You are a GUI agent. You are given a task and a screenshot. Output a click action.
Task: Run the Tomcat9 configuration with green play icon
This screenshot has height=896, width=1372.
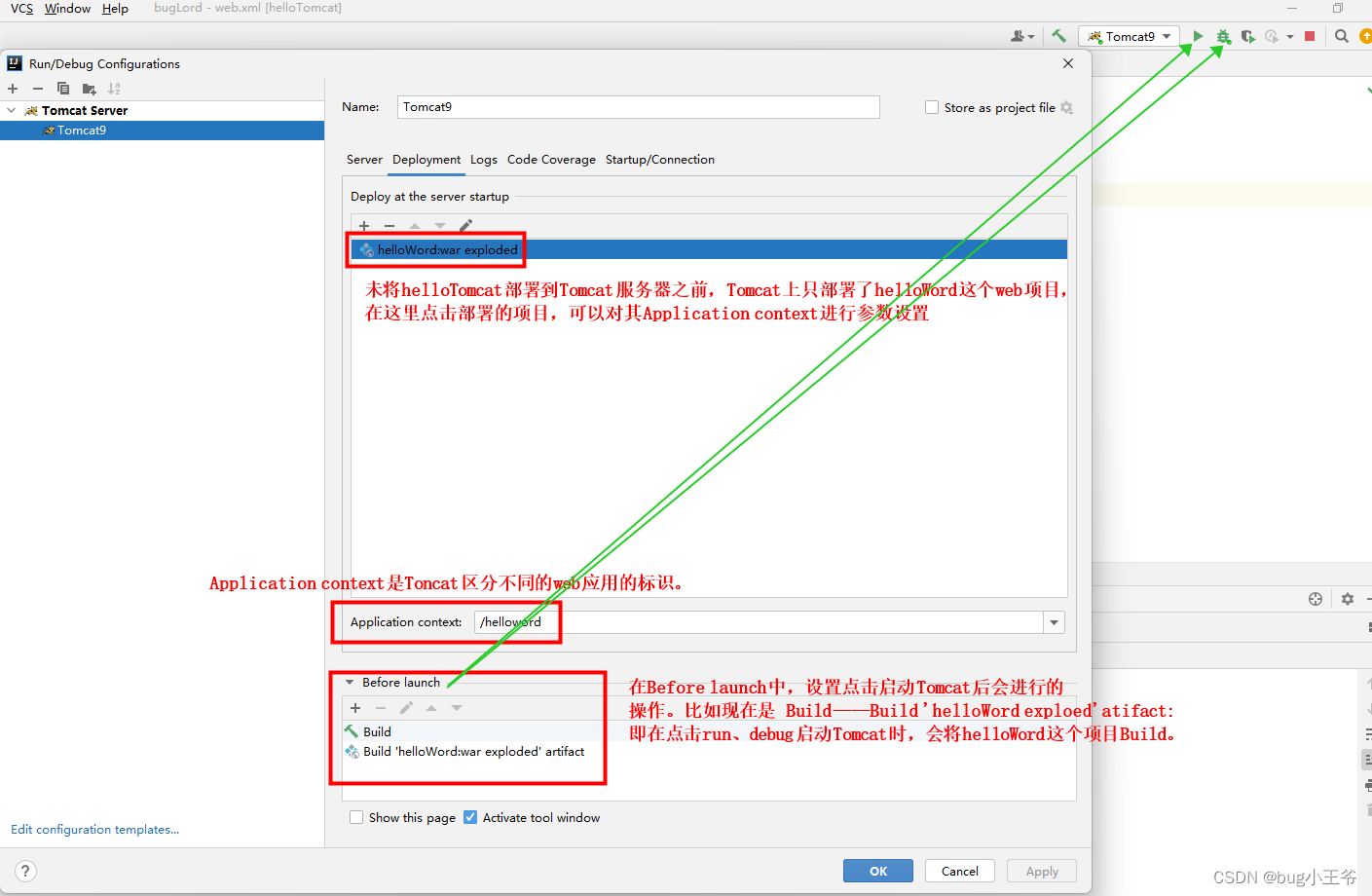click(x=1197, y=36)
